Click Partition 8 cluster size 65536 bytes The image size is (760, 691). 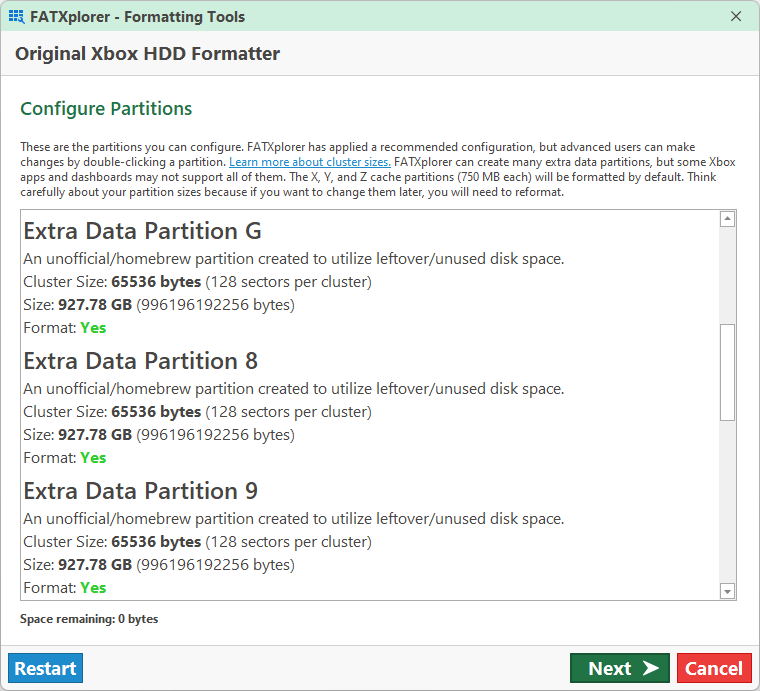click(x=156, y=411)
